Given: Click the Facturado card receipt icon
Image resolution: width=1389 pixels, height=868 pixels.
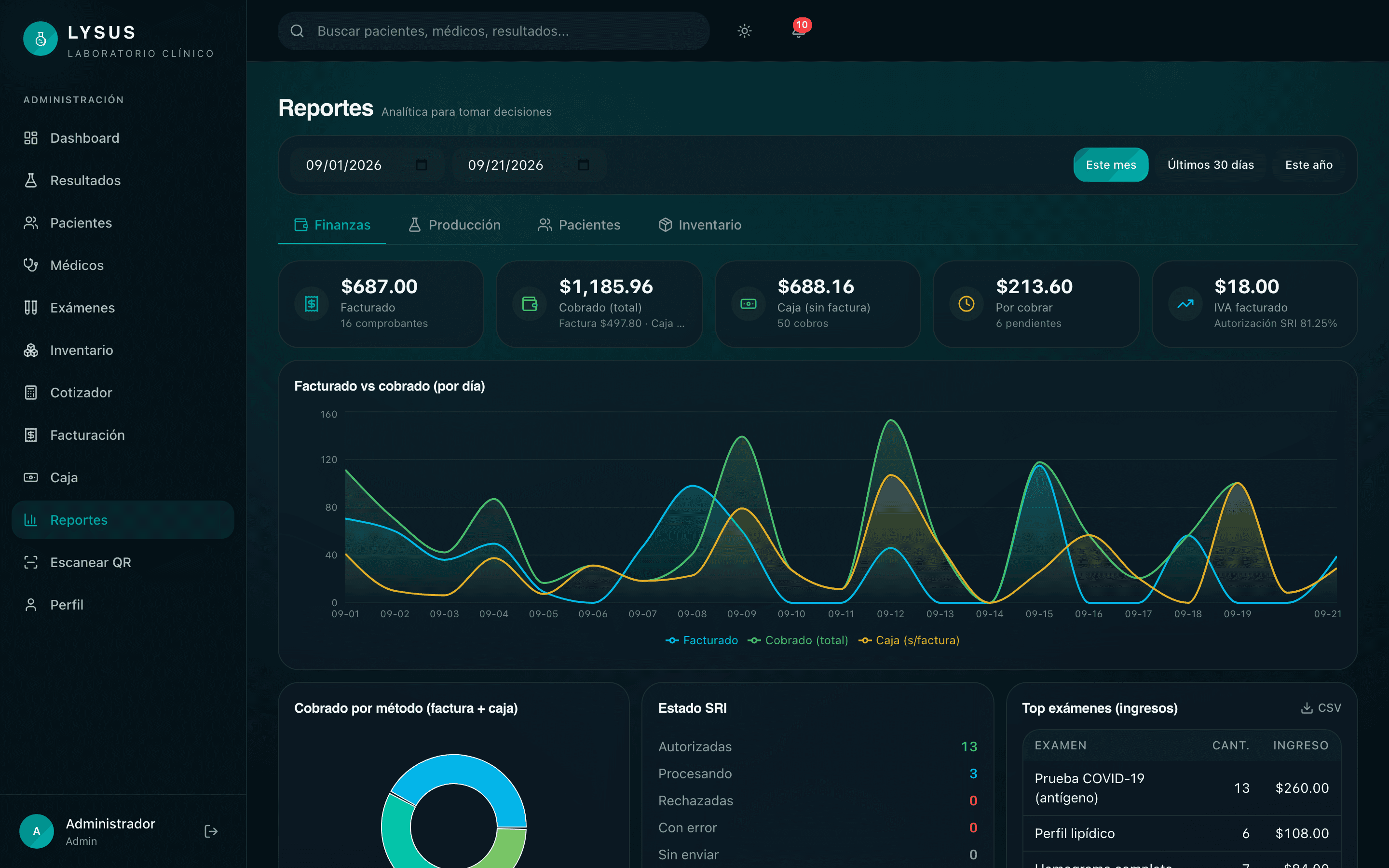Looking at the screenshot, I should (312, 304).
